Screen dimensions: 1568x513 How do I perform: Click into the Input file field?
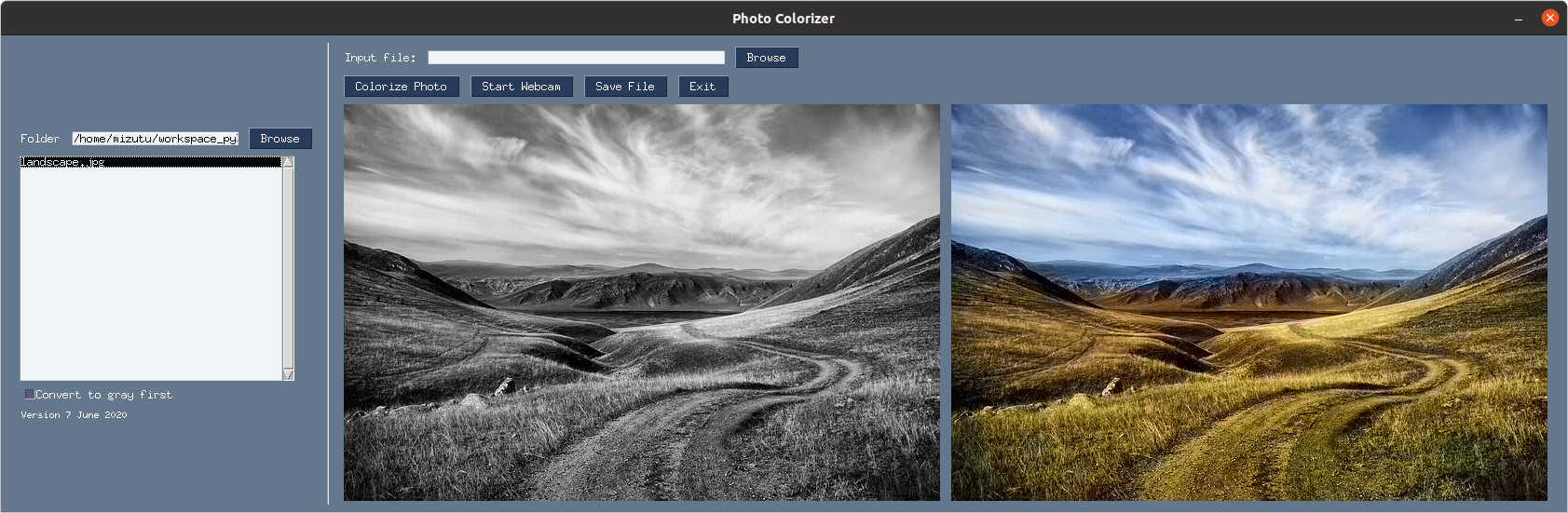(x=576, y=58)
